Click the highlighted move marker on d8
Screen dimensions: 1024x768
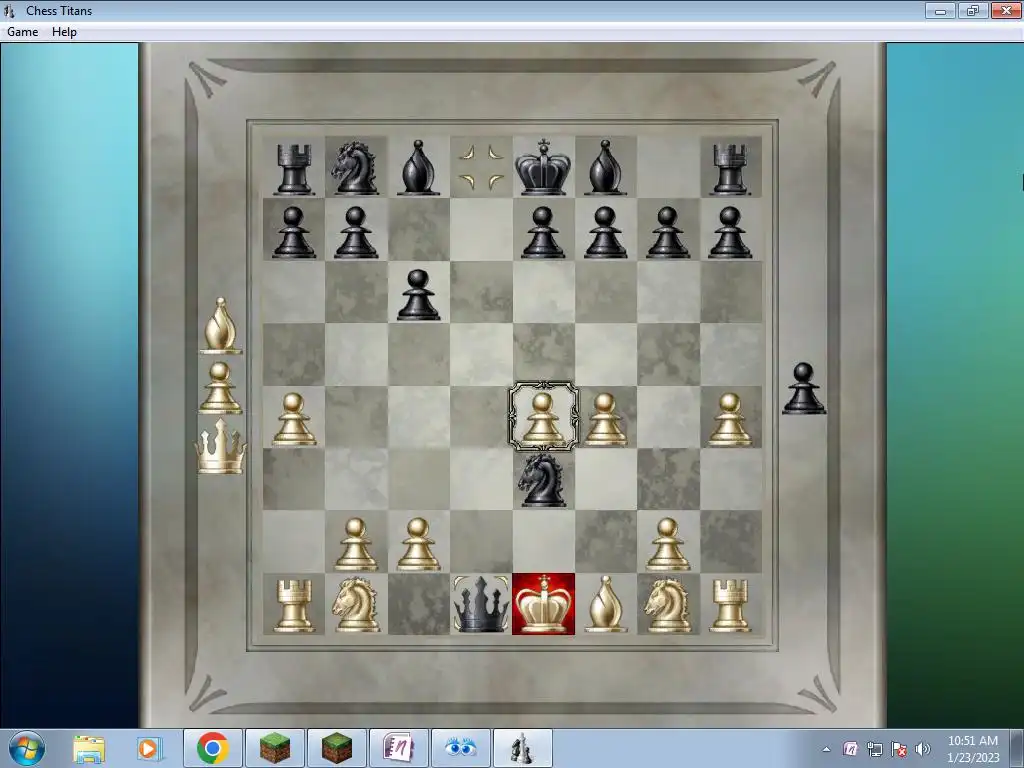481,167
